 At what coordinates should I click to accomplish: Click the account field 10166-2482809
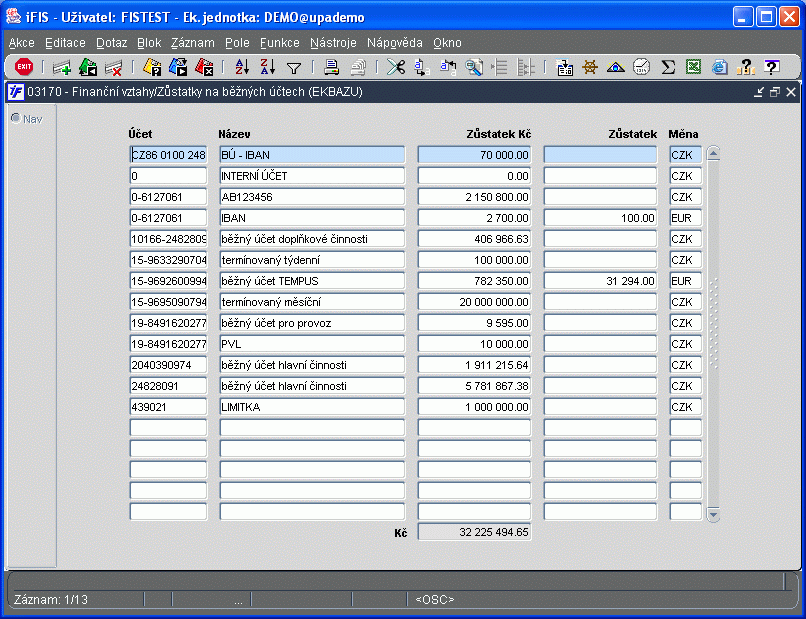[168, 239]
